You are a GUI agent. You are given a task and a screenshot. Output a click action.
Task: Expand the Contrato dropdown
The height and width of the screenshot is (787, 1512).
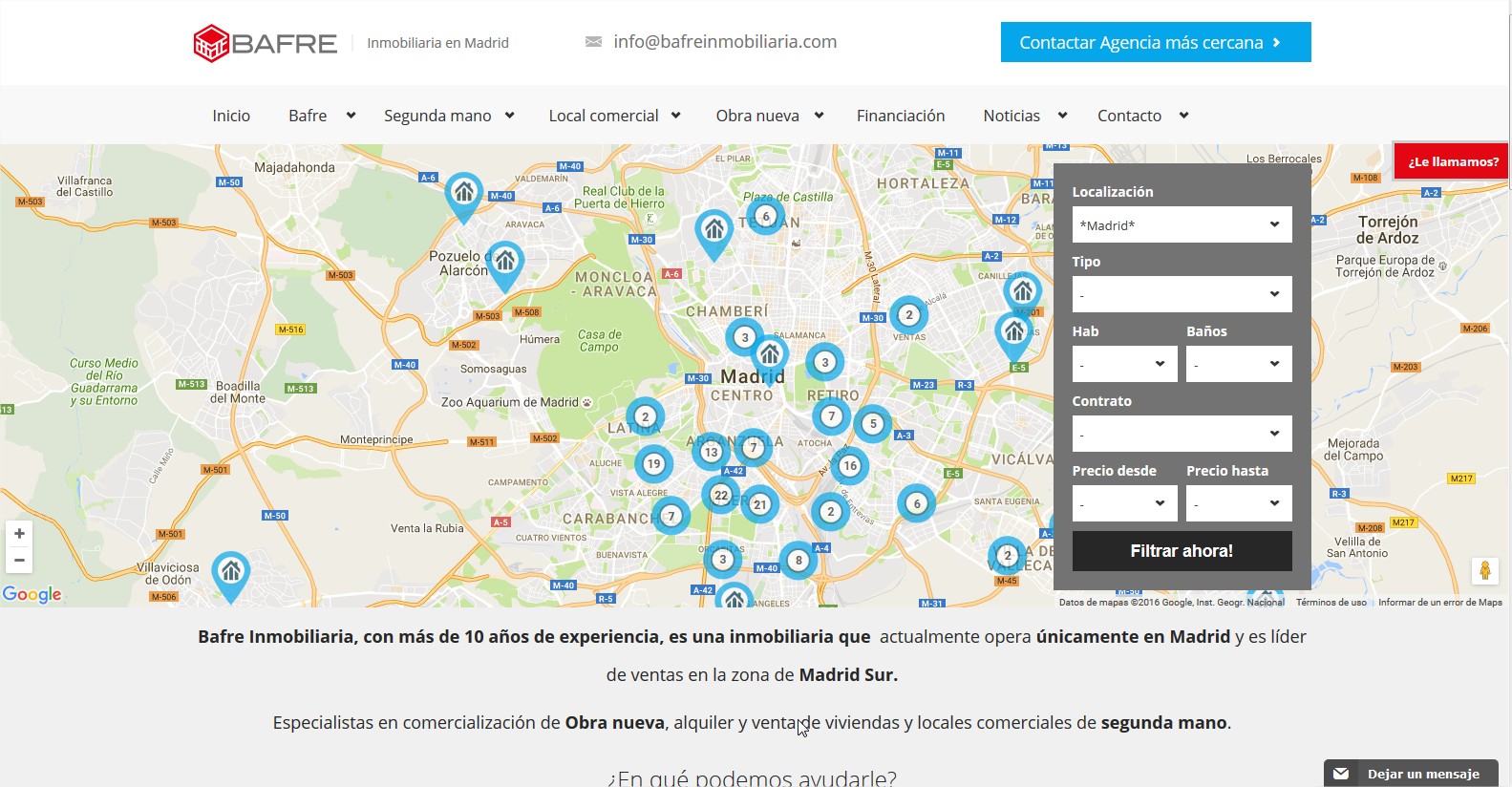click(x=1182, y=435)
